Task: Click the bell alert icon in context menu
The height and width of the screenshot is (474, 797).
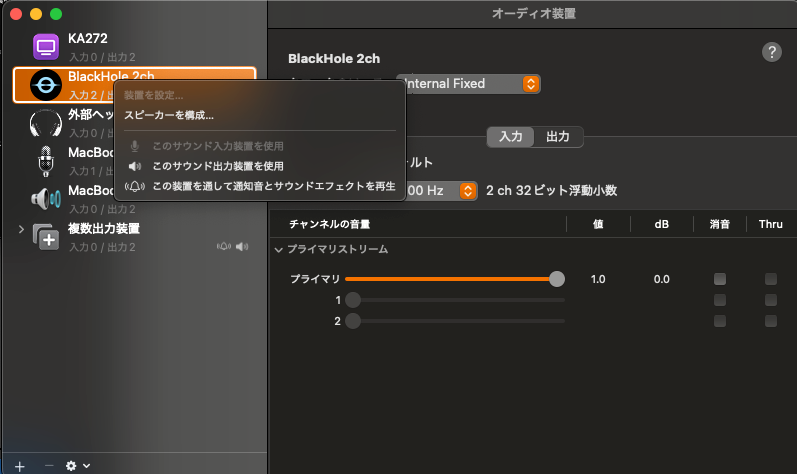Action: [135, 186]
